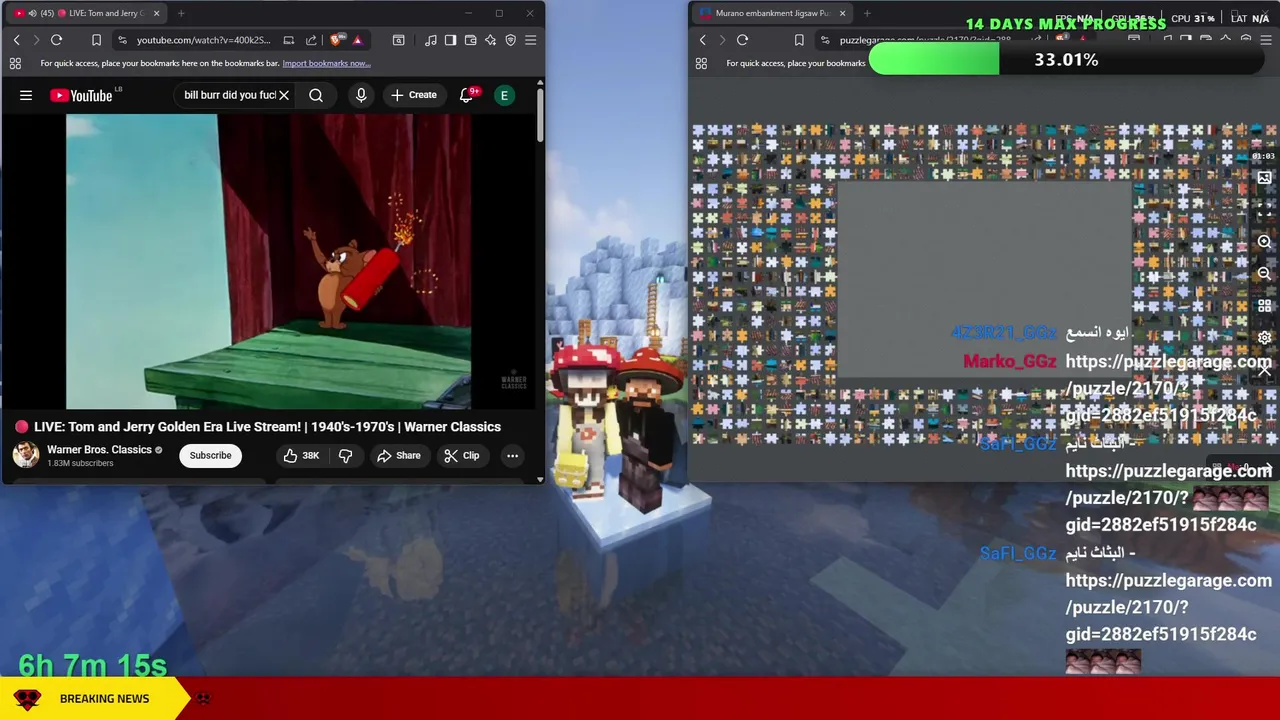Open a new tab in YouTube window

181,13
